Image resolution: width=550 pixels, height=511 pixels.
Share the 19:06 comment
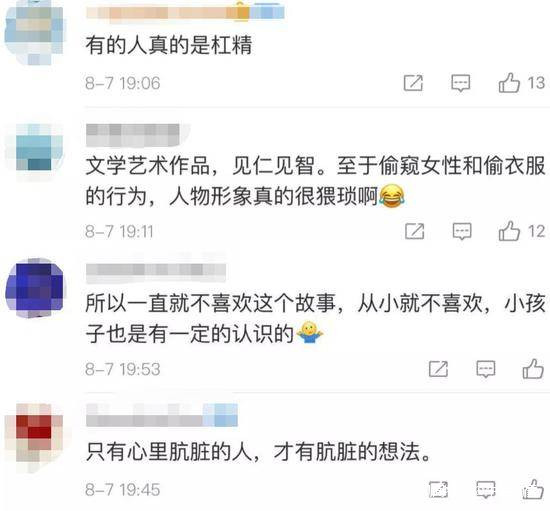point(413,83)
